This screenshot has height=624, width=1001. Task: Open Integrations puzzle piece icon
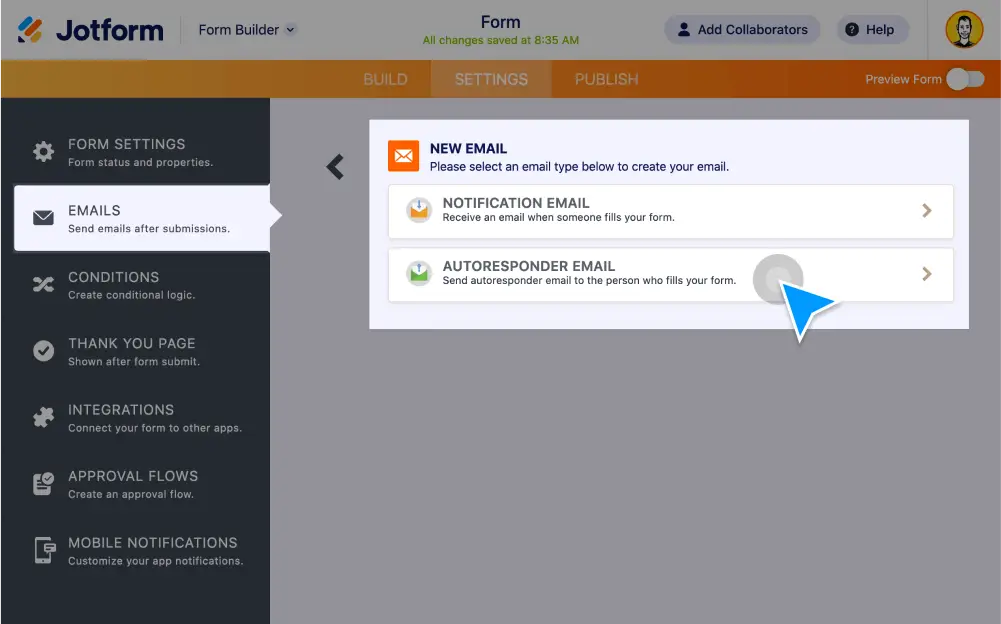(43, 418)
